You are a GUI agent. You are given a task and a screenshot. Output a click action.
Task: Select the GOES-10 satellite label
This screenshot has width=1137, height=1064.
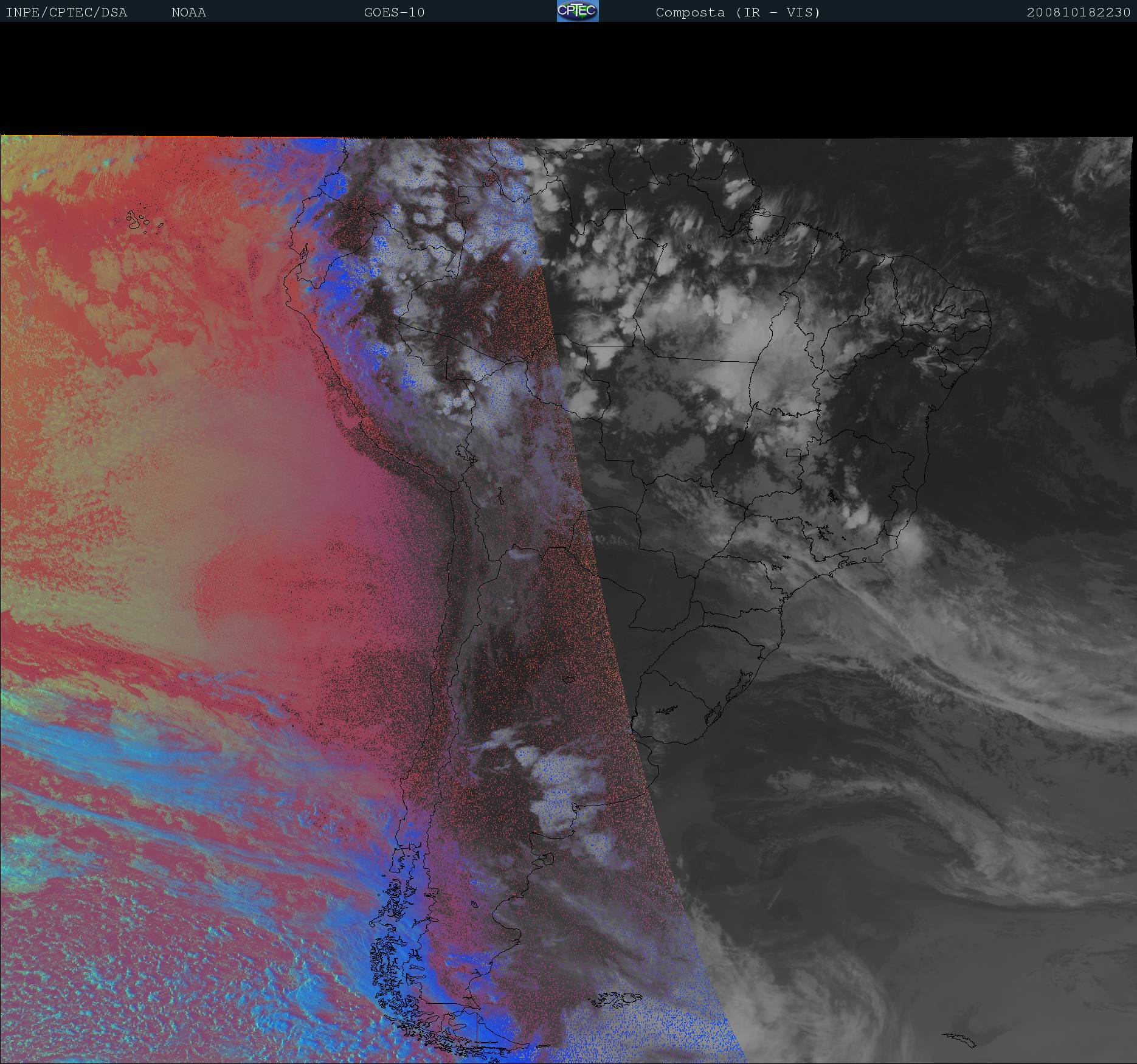pos(394,13)
